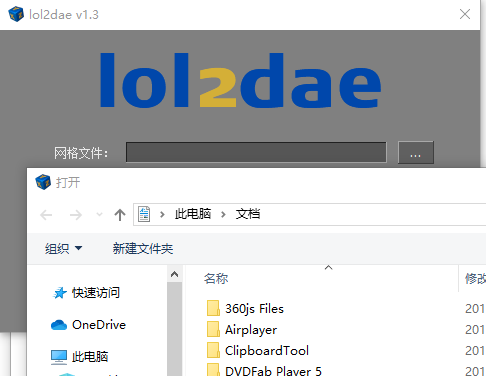Click the sort arrow above 名称 column
This screenshot has height=376, width=486.
[x=328, y=268]
